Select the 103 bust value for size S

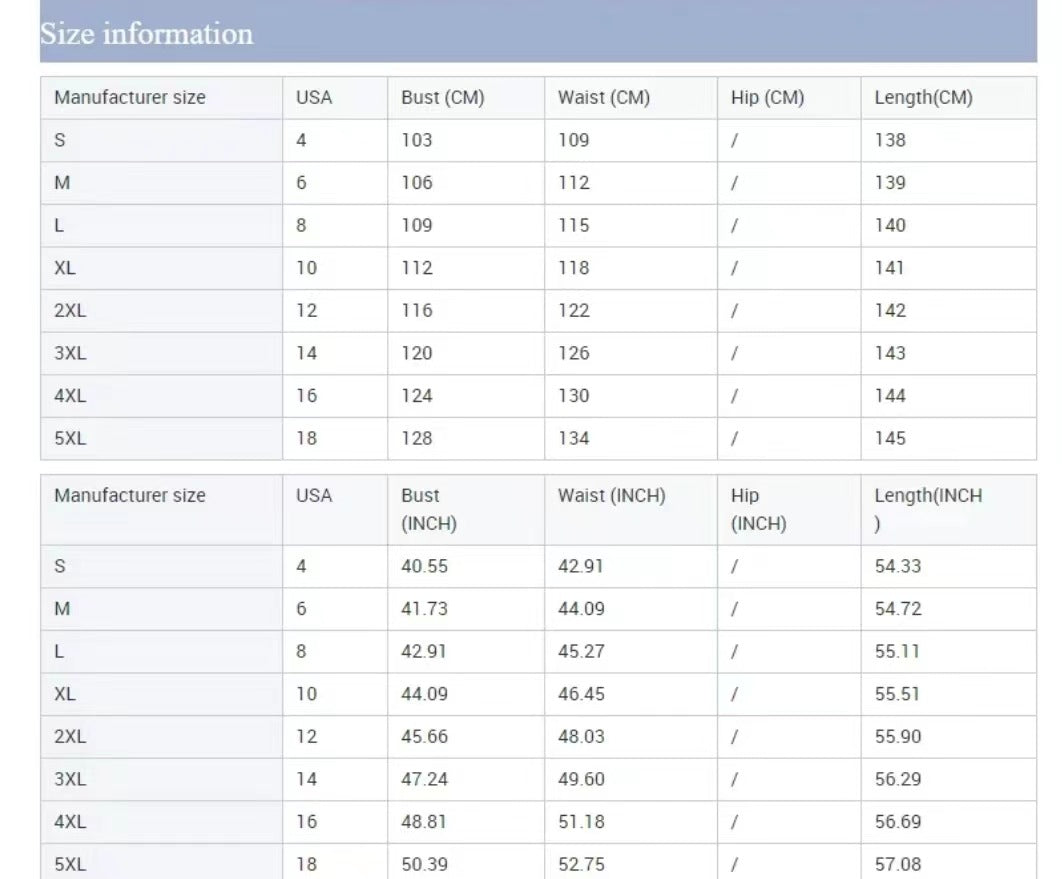click(417, 140)
